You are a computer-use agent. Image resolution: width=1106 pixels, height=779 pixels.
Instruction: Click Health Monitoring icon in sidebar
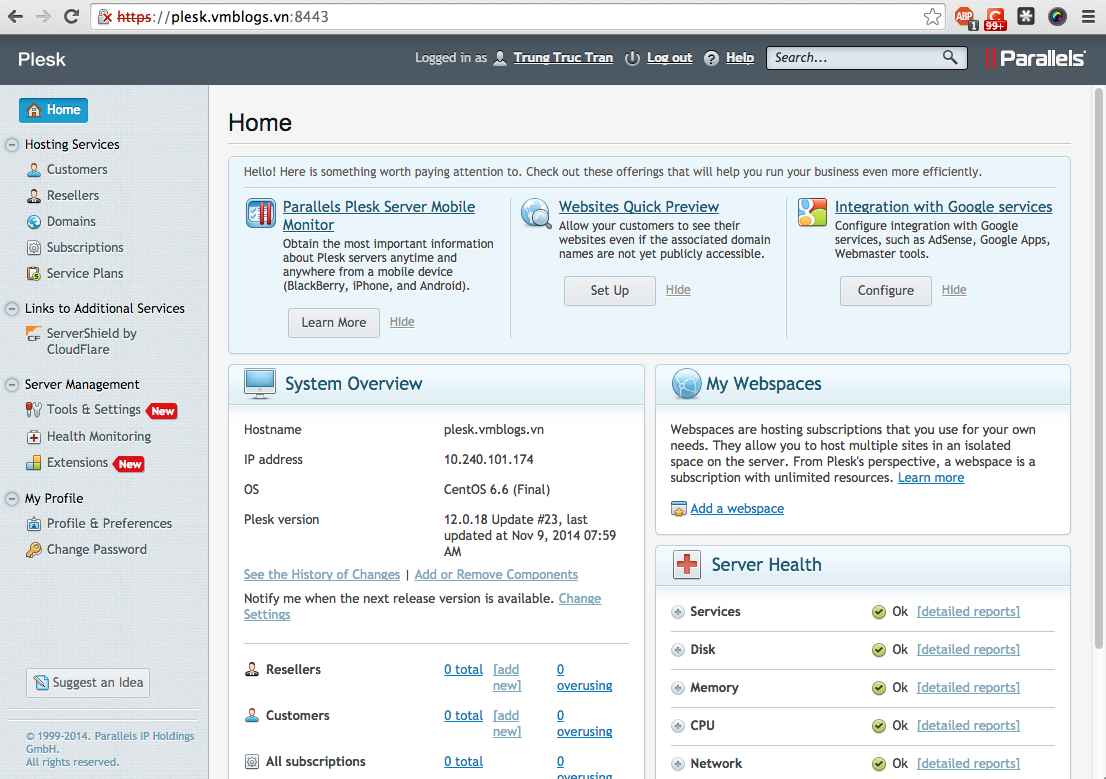(34, 437)
